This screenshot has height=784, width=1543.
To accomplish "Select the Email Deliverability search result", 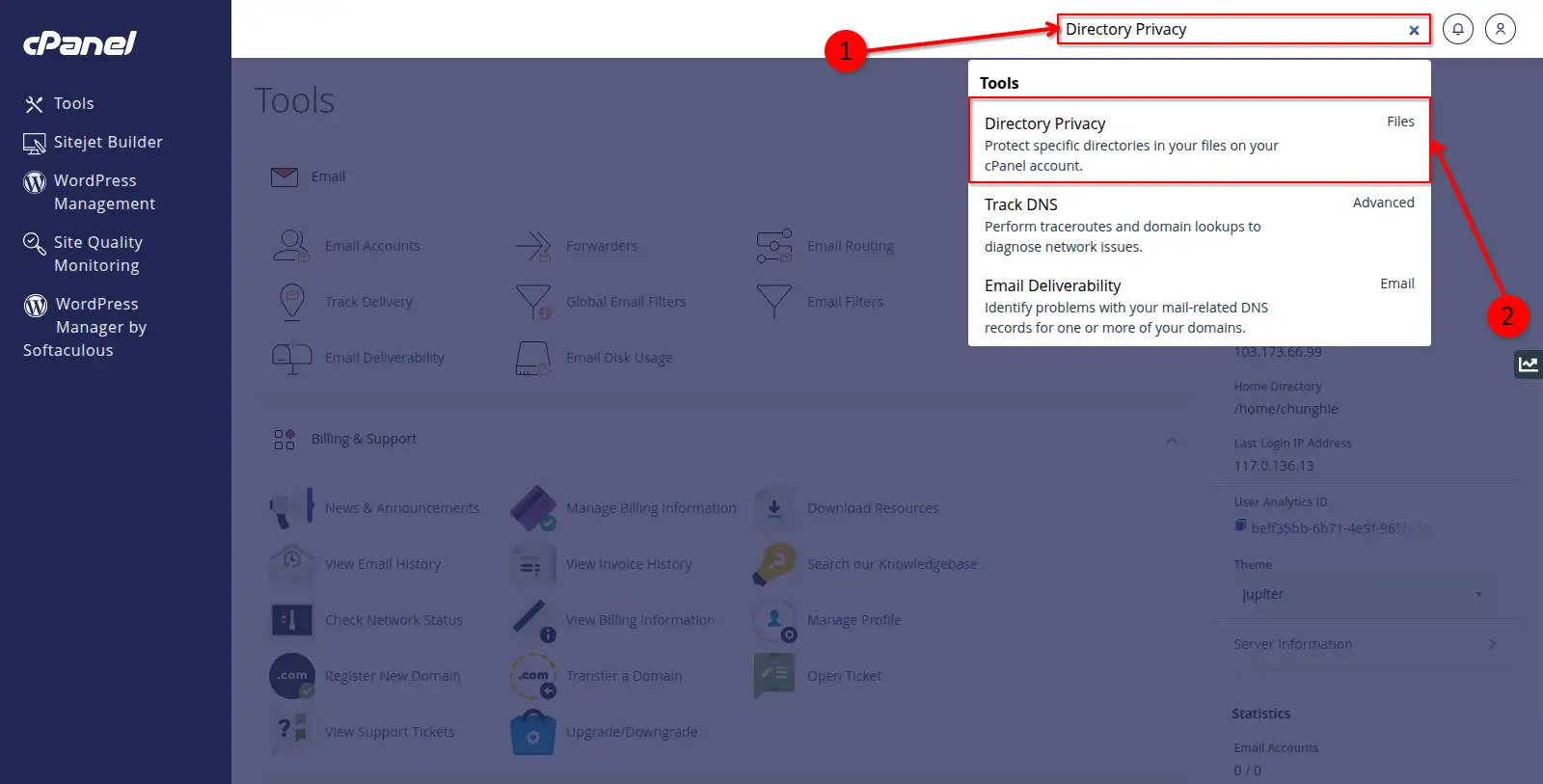I will (x=1199, y=305).
